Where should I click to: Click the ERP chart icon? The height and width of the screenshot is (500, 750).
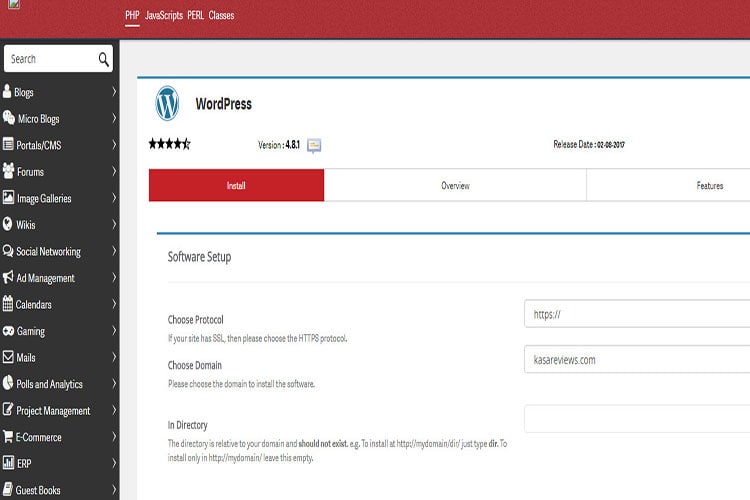click(8, 462)
